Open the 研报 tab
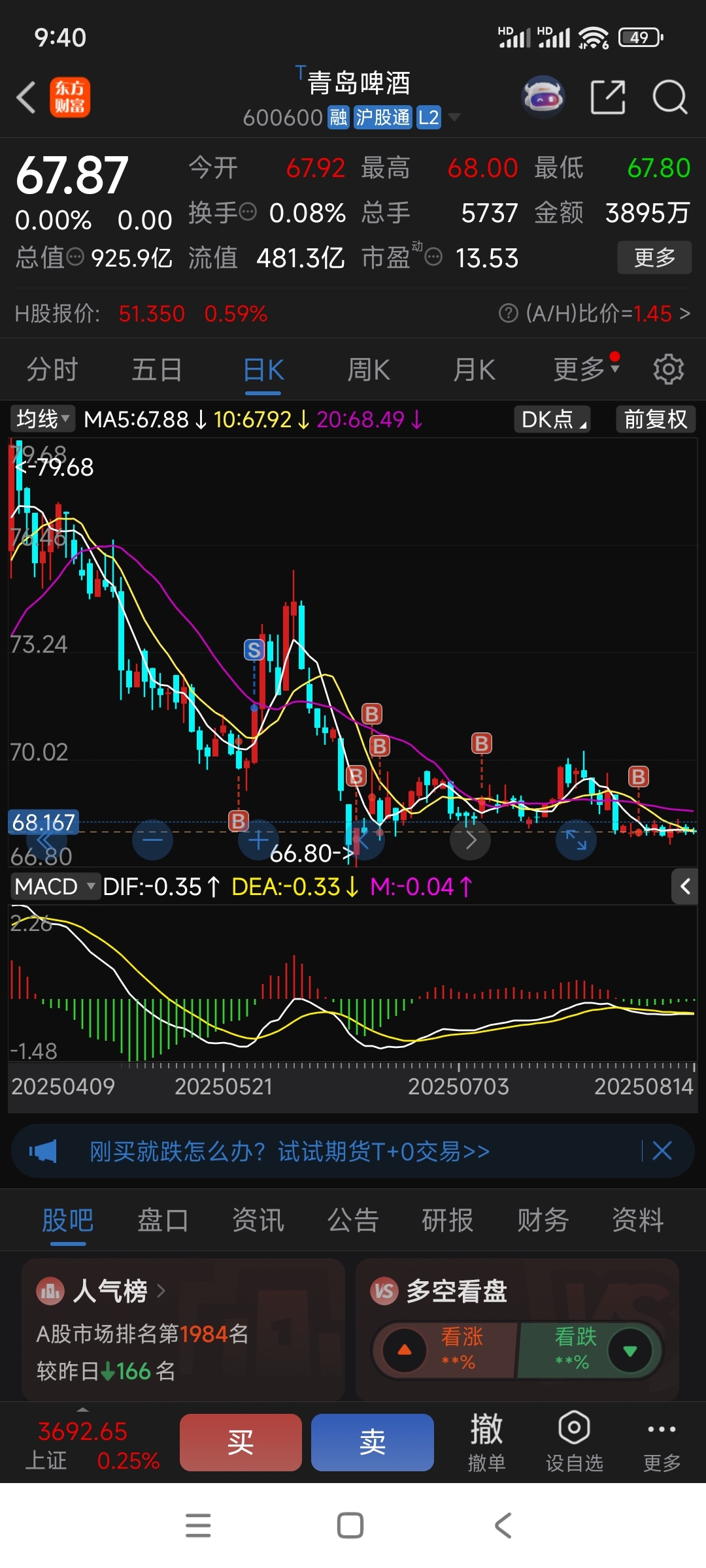The width and height of the screenshot is (706, 1568). click(448, 1220)
